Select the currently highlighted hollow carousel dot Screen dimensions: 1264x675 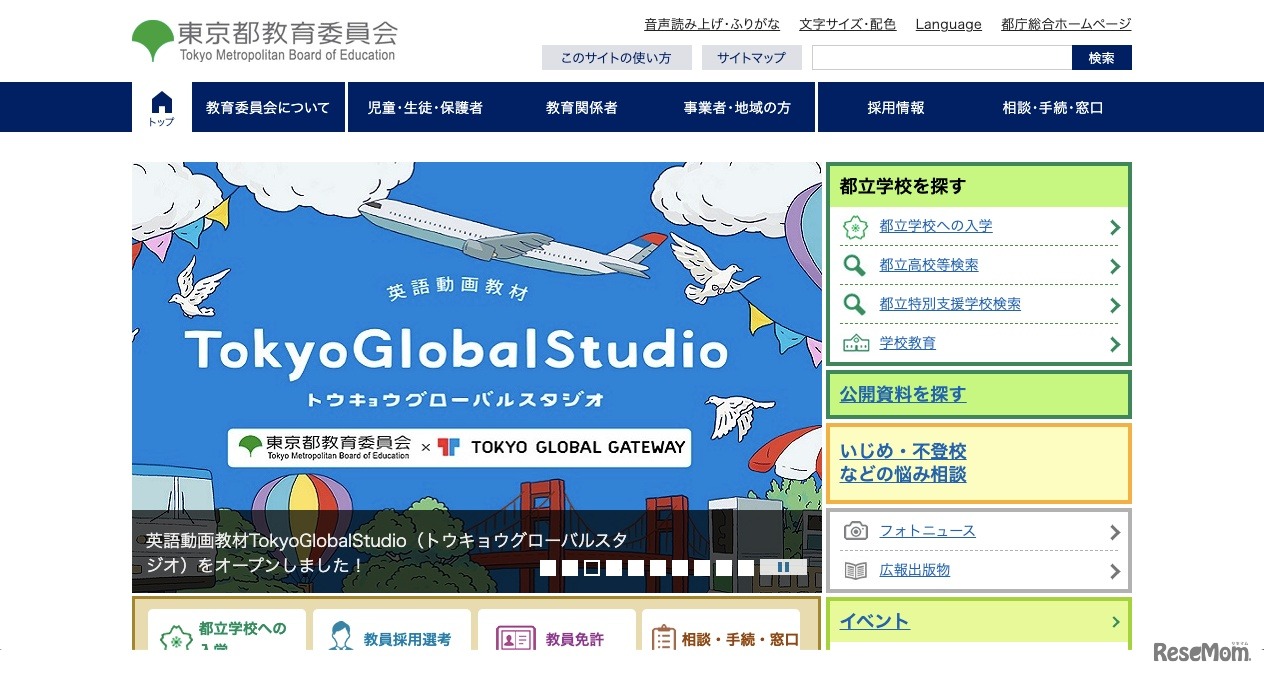[592, 567]
